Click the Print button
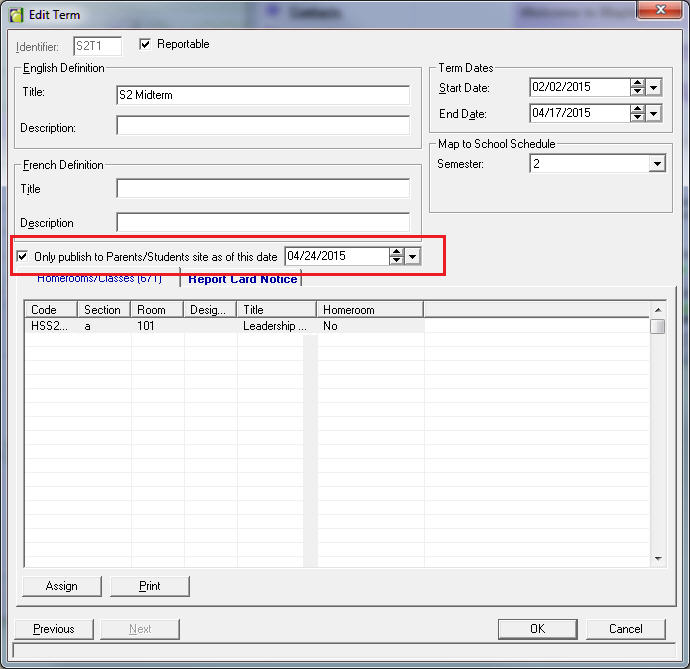Screen dimensions: 690x669 (149, 586)
